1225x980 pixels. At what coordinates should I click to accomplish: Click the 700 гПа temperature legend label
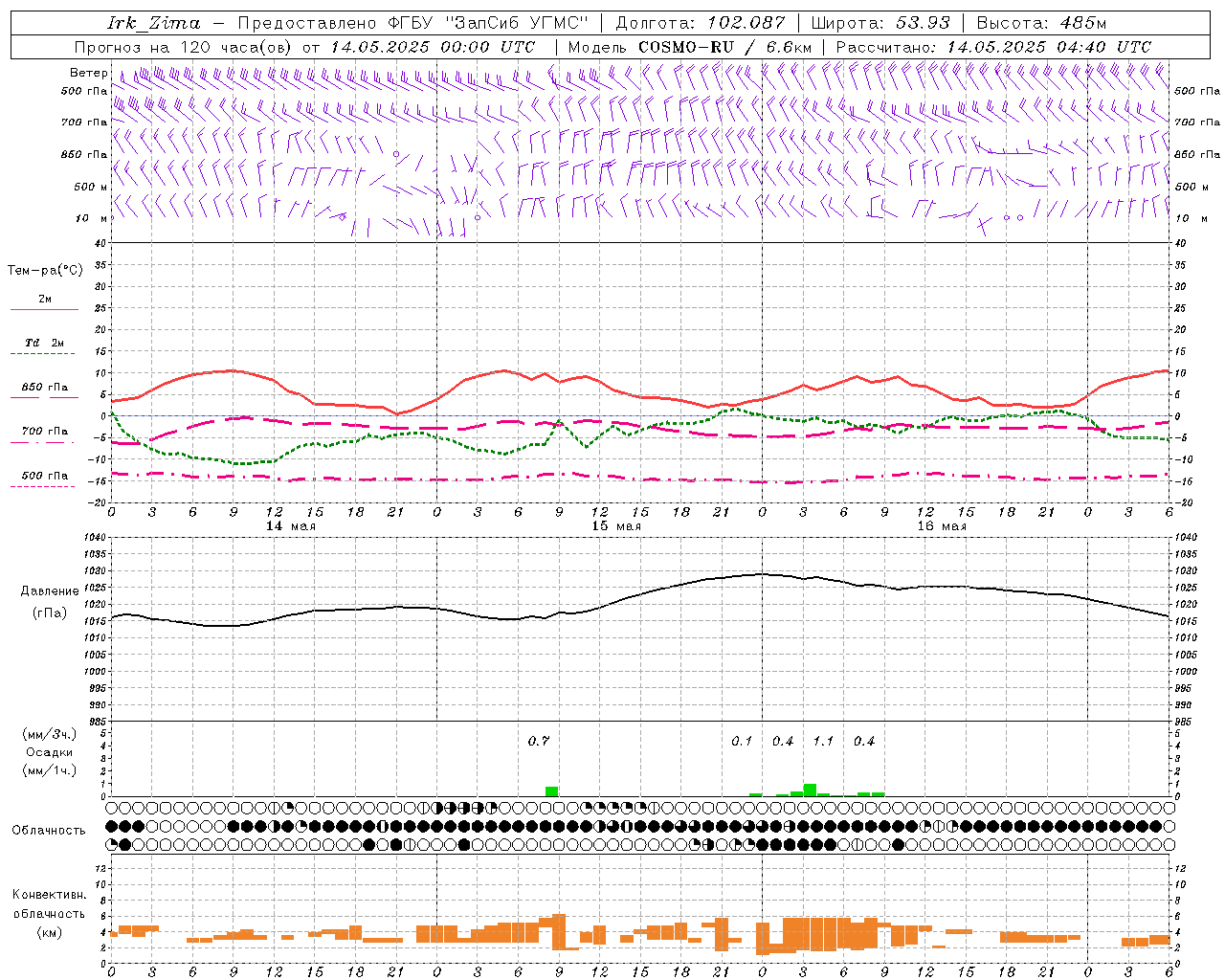45,431
